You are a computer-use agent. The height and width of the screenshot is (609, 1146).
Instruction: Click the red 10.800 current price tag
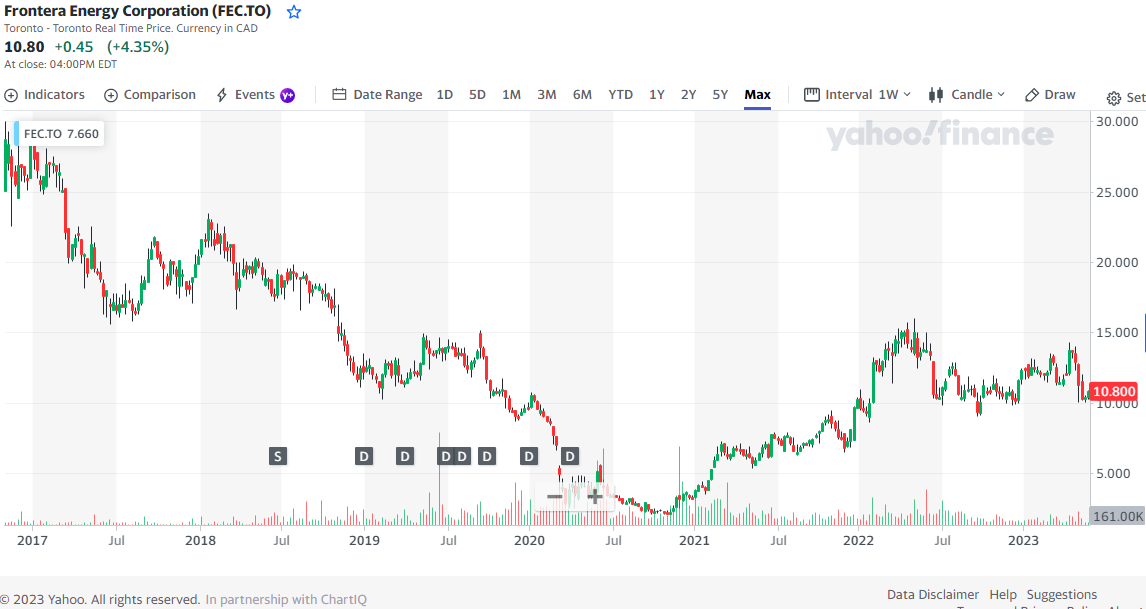pyautogui.click(x=1113, y=391)
